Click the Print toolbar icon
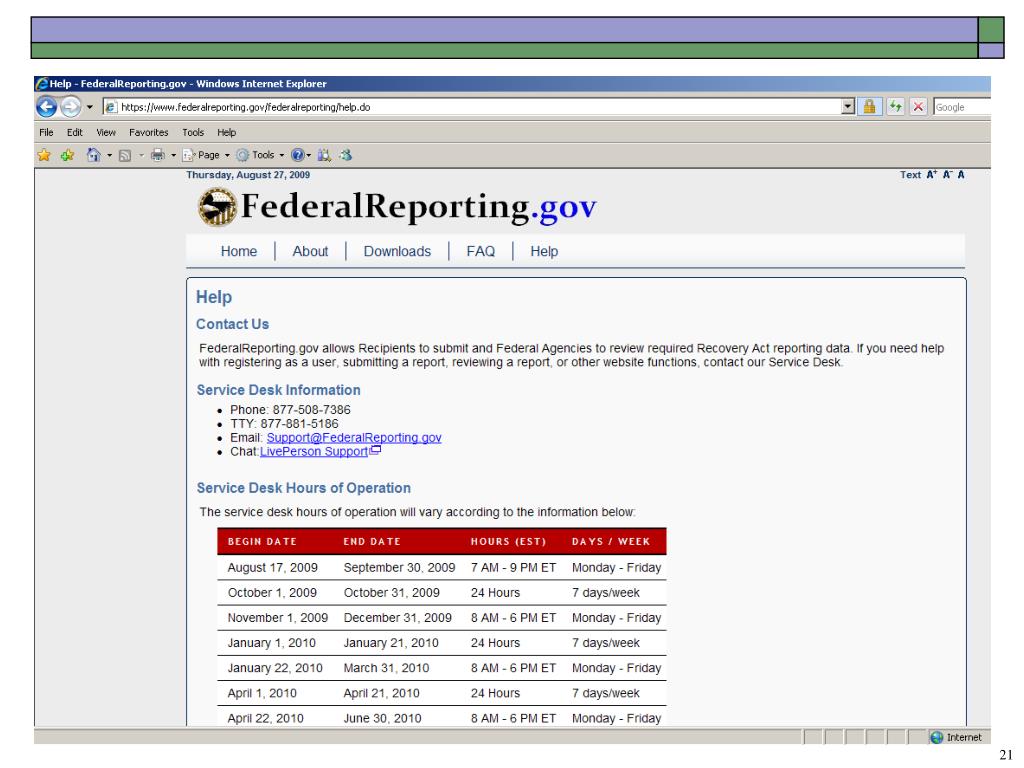Screen dimensions: 1024x768 click(x=157, y=155)
